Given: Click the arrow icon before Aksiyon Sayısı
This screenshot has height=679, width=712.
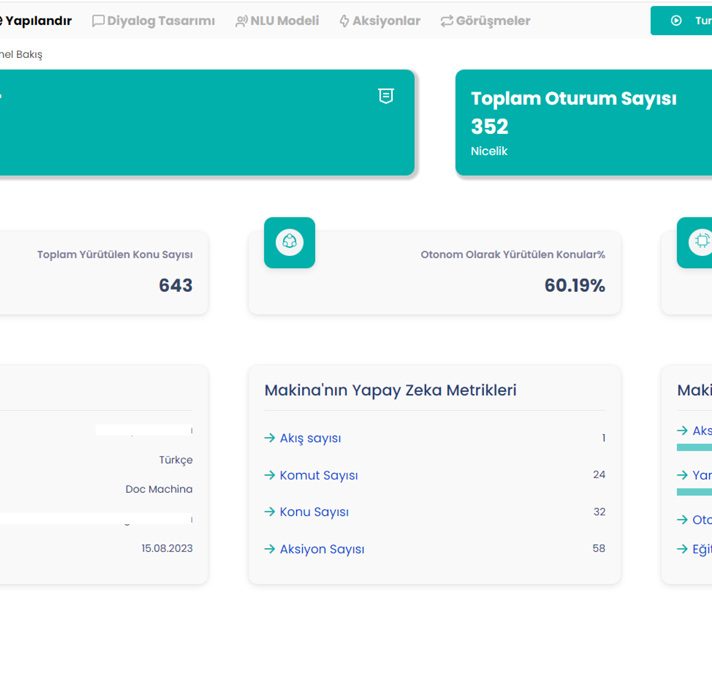Looking at the screenshot, I should (270, 549).
